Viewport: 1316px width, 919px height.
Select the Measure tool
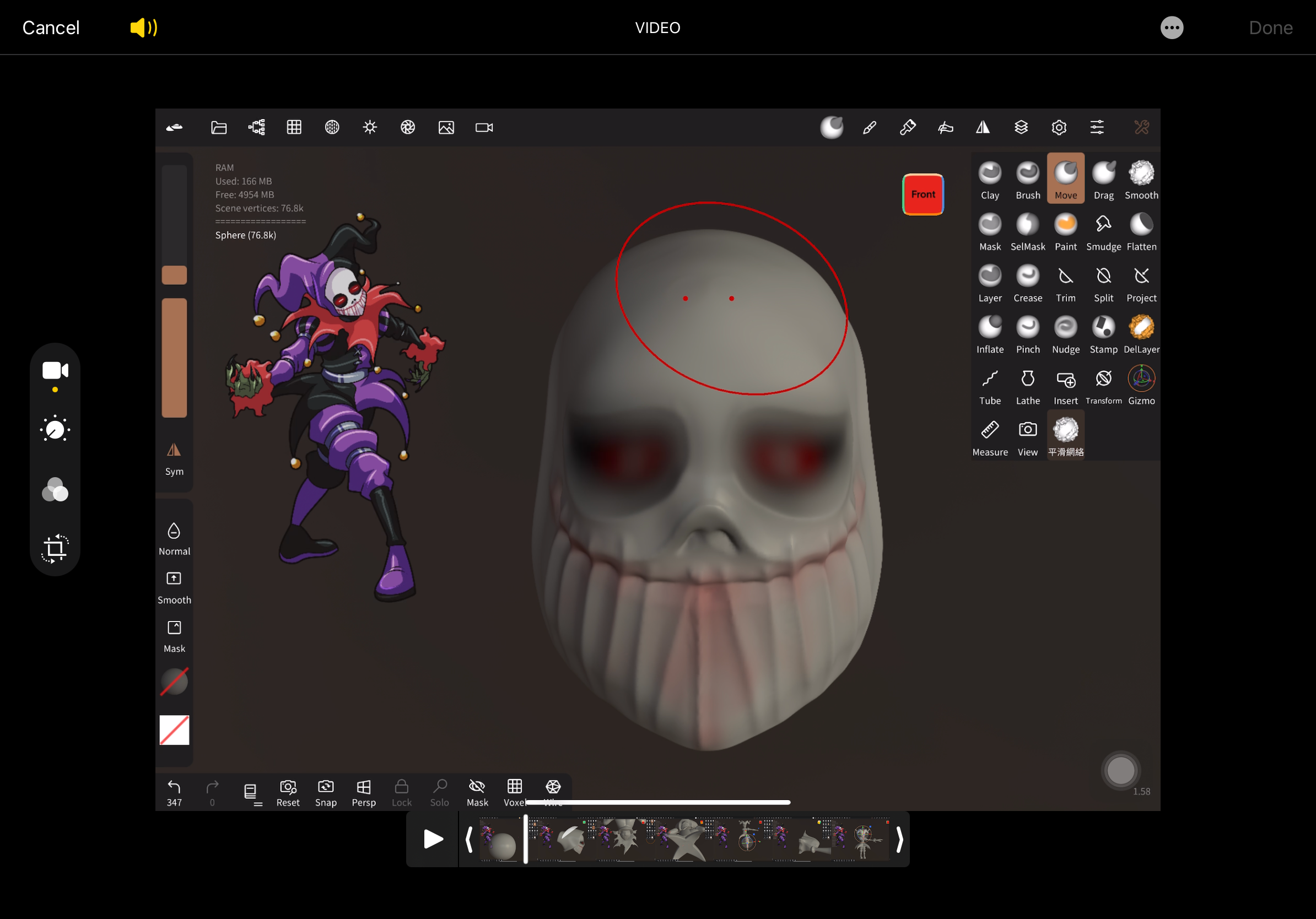click(x=989, y=437)
